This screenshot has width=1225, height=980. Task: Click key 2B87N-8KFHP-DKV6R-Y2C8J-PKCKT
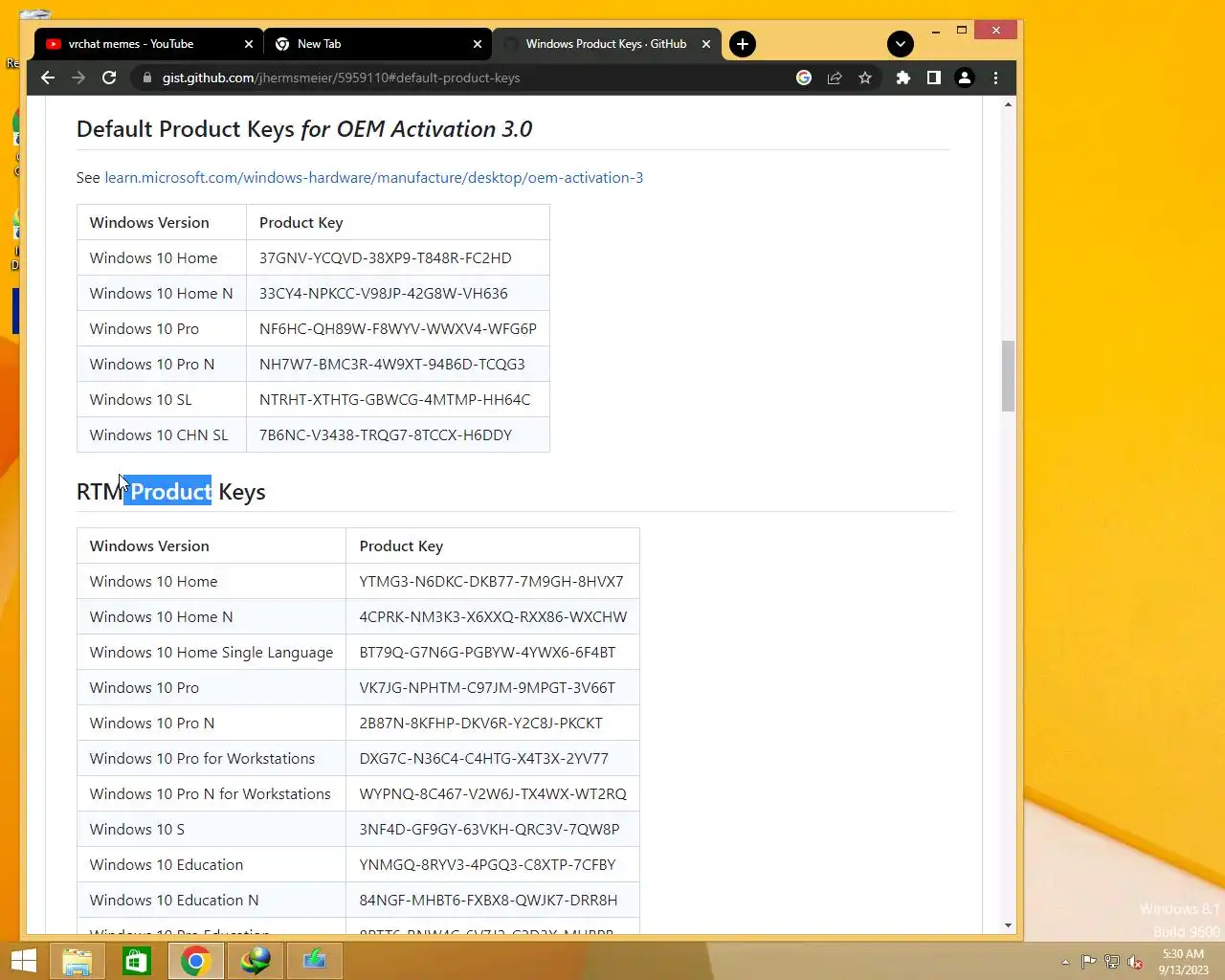[x=480, y=724]
